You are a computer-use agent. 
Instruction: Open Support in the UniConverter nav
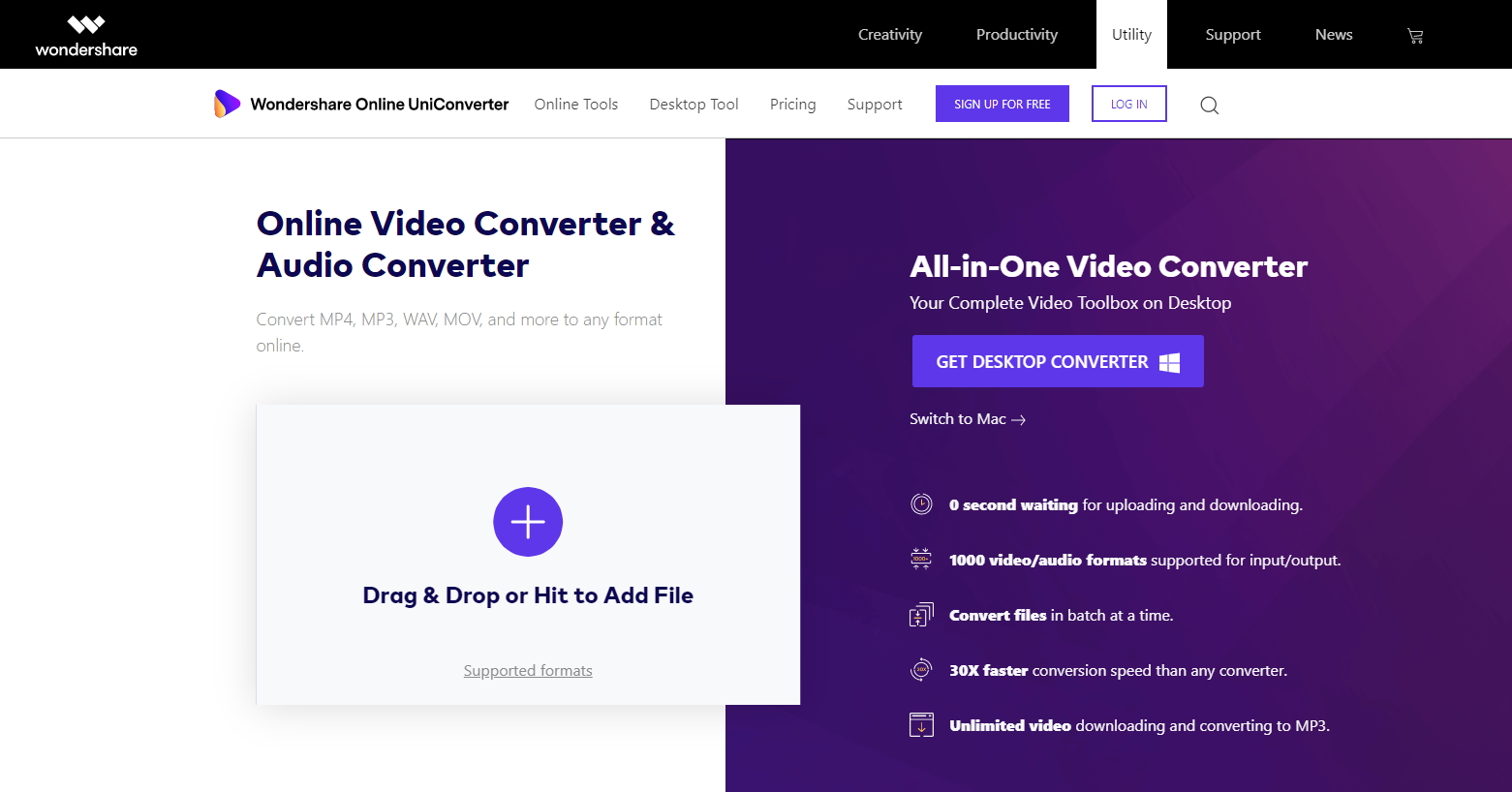(875, 104)
